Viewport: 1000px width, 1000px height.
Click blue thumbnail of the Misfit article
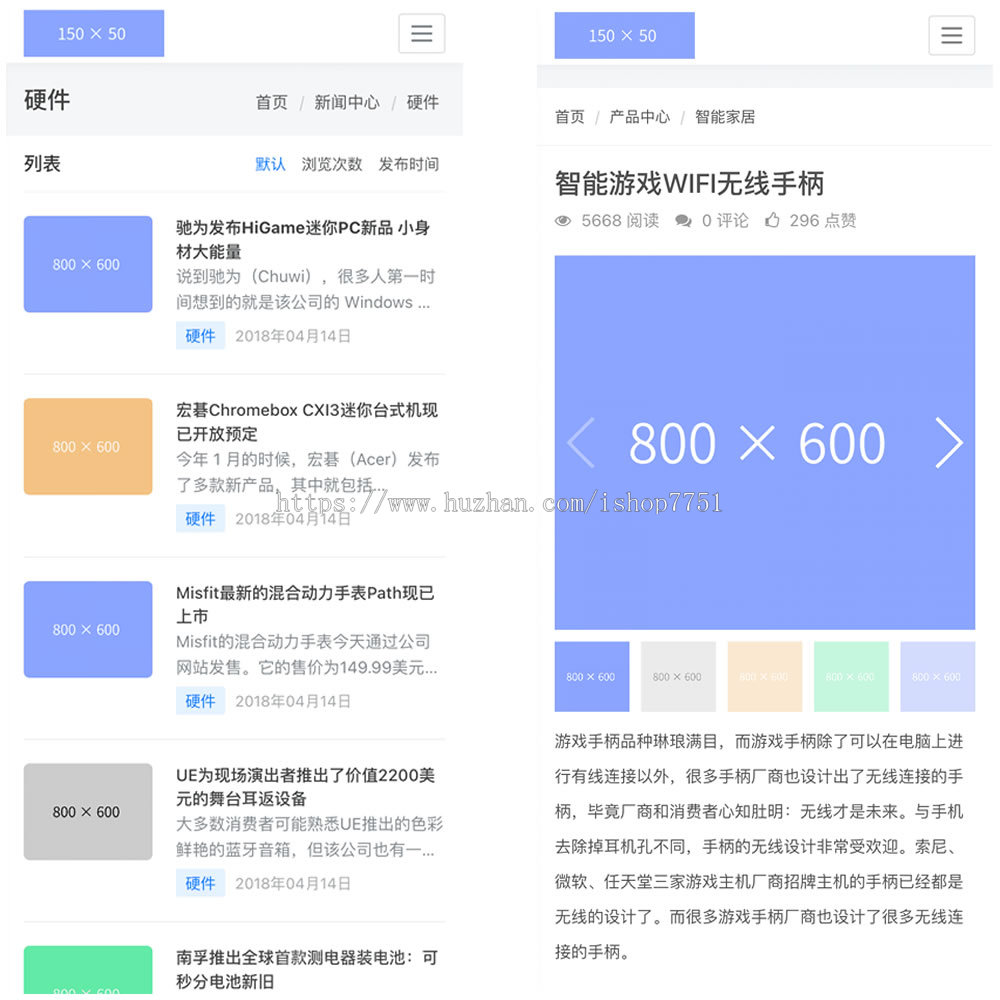(x=88, y=629)
